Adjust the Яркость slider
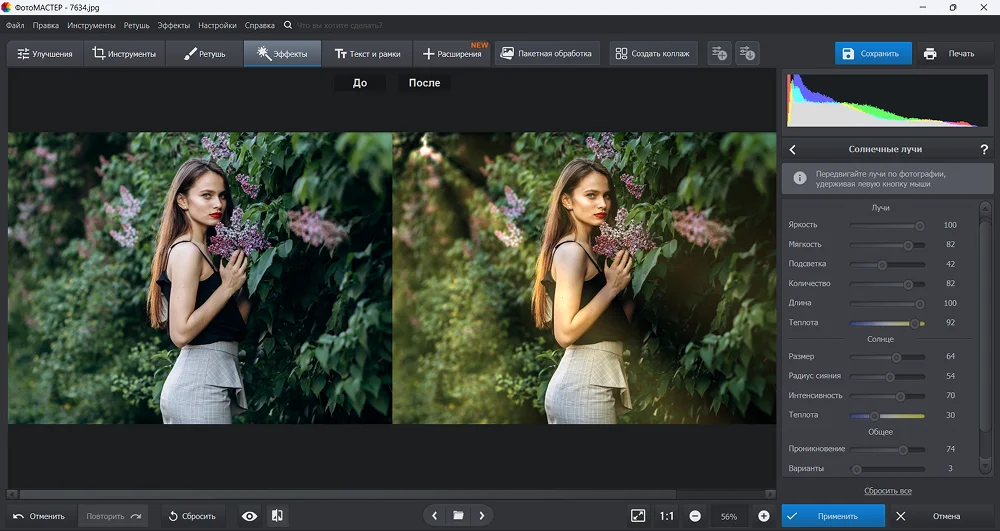The image size is (1000, 531). [886, 225]
